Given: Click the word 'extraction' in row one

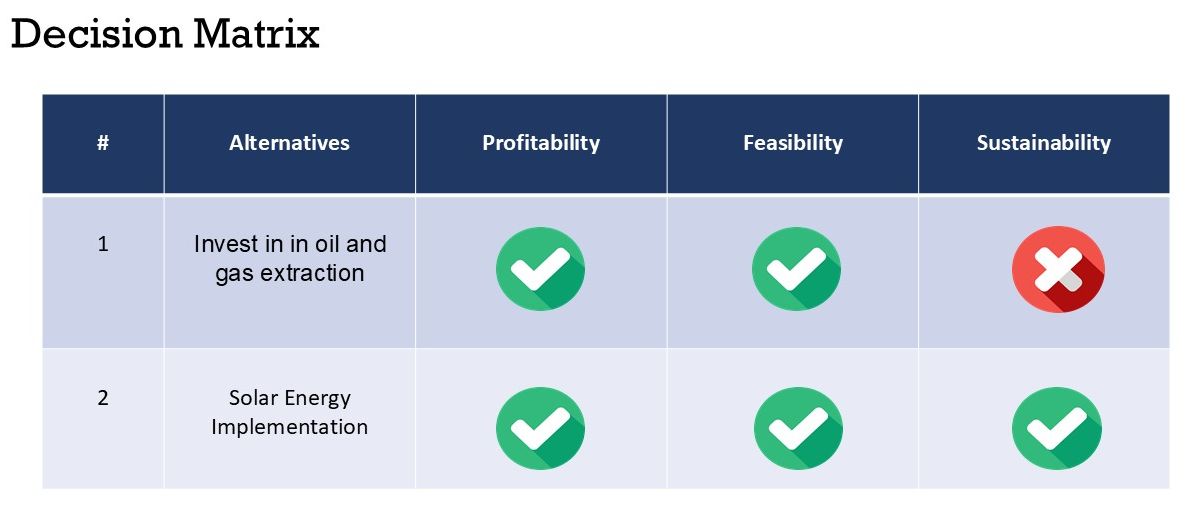Looking at the screenshot, I should pyautogui.click(x=312, y=273).
